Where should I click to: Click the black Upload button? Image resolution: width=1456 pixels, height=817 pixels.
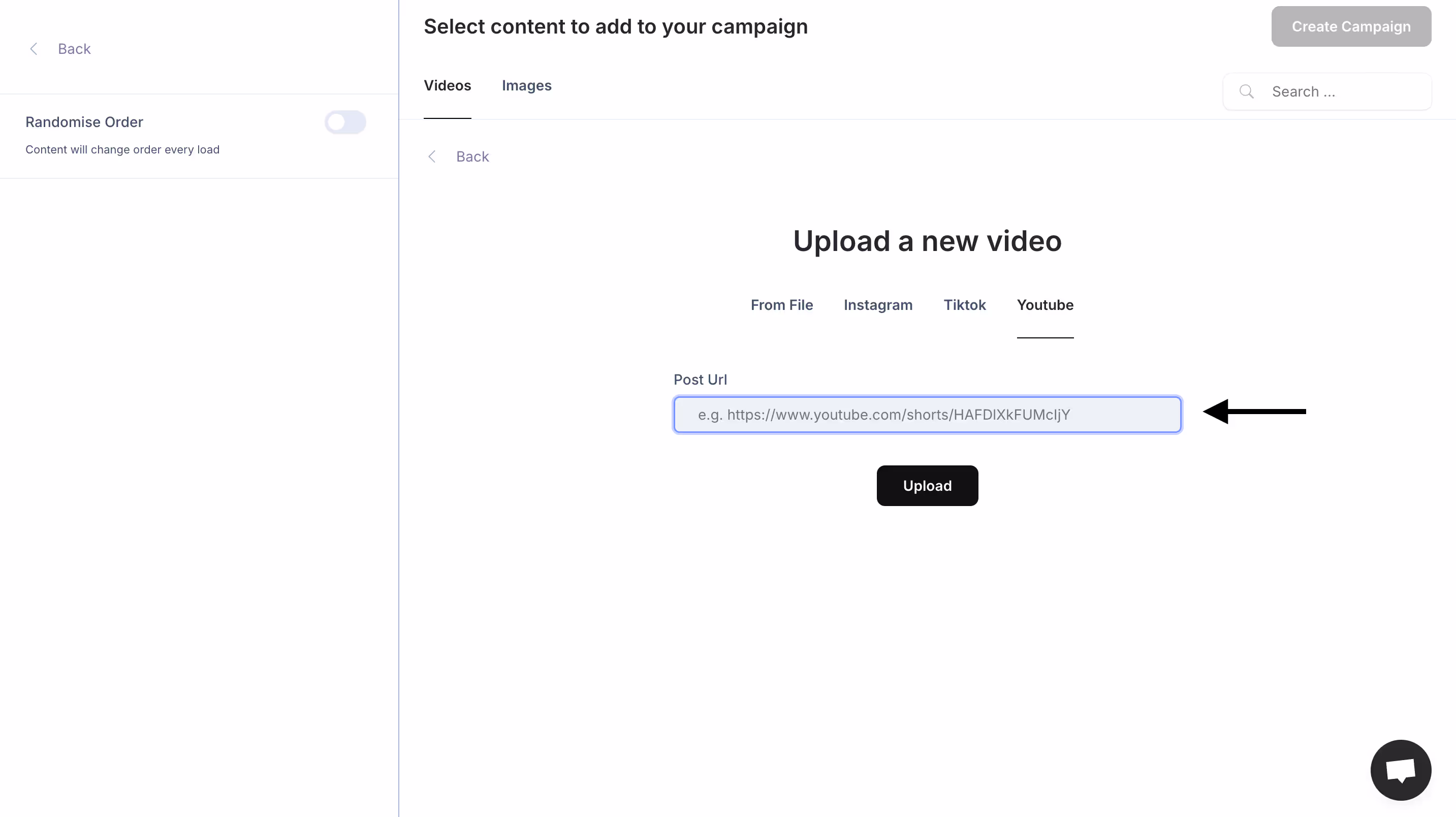(x=927, y=486)
